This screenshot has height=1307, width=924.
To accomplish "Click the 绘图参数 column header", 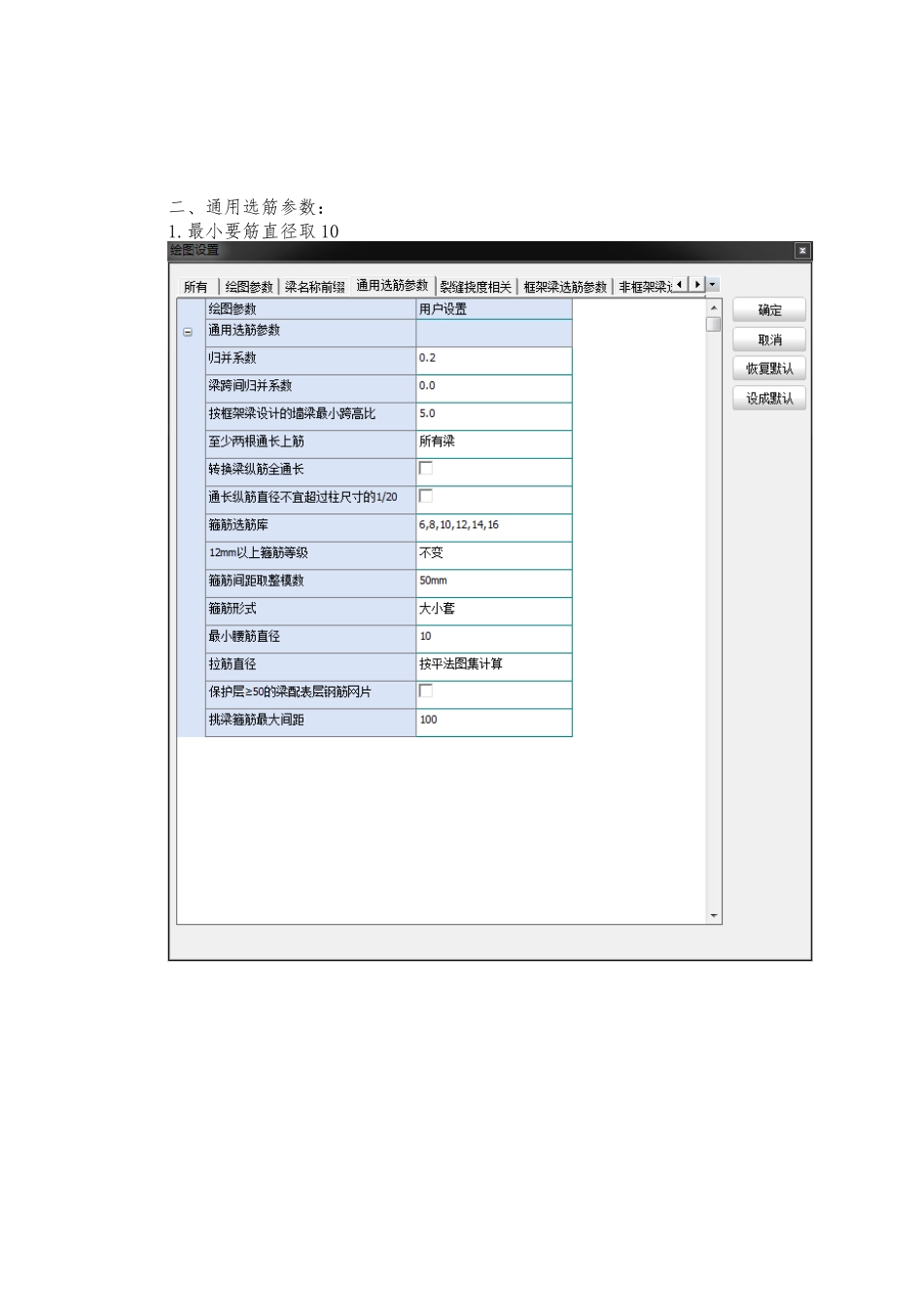I will (310, 309).
